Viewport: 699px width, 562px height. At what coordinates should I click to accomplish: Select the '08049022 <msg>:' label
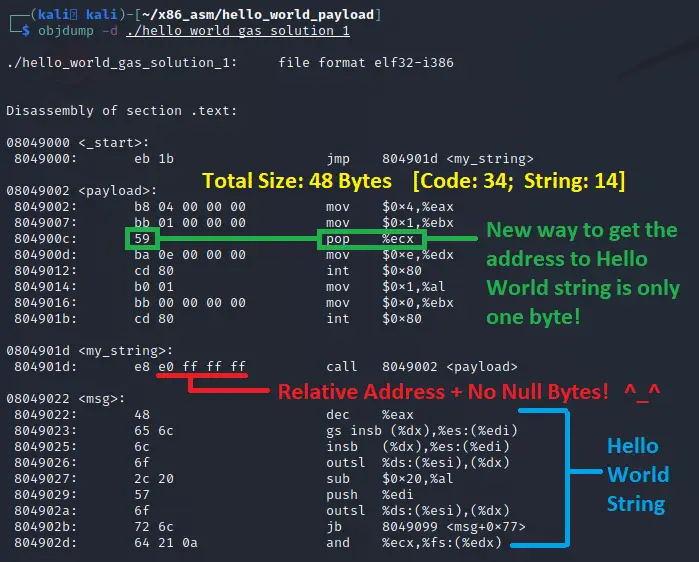coord(66,398)
